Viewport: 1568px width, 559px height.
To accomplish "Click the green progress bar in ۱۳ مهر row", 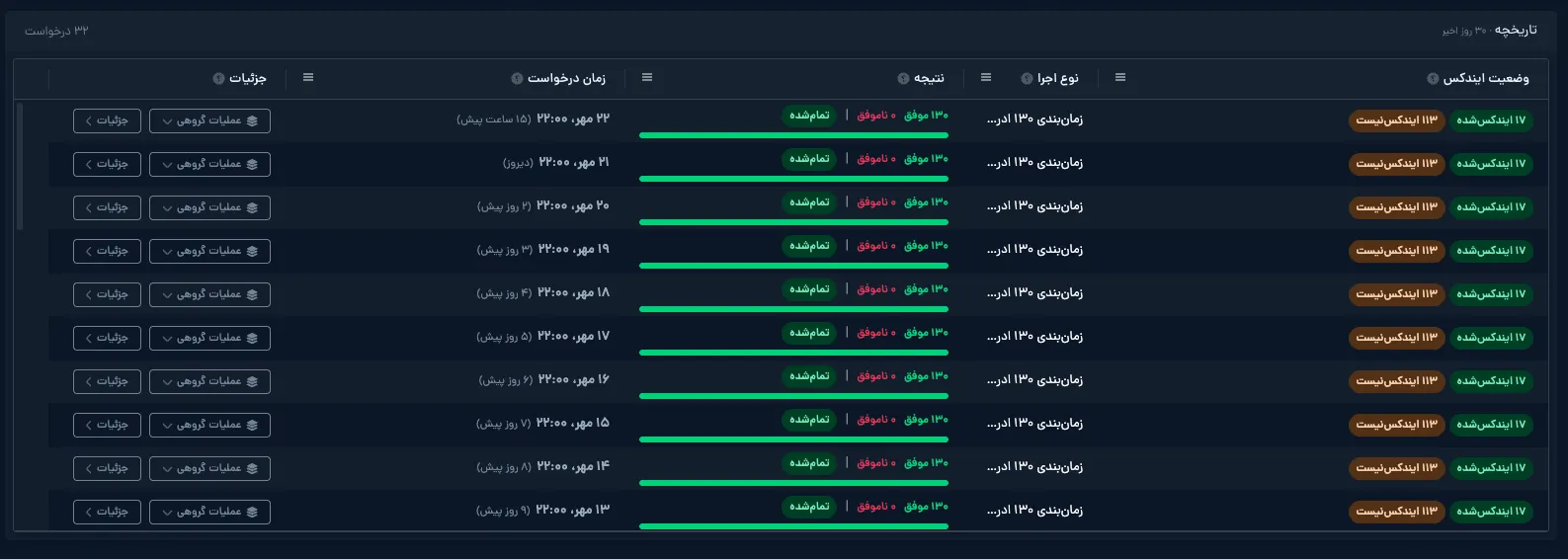I will 793,526.
